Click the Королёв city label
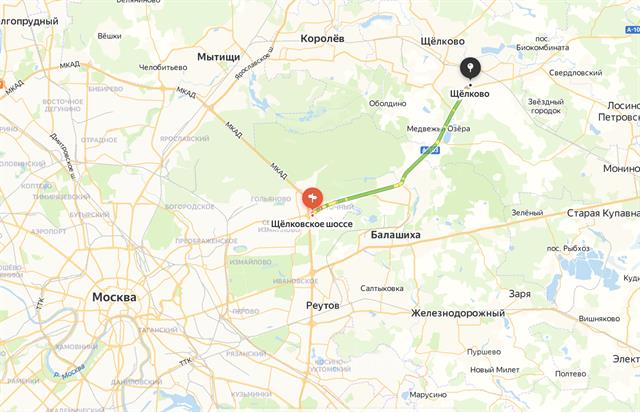This screenshot has width=640, height=412. pos(322,39)
